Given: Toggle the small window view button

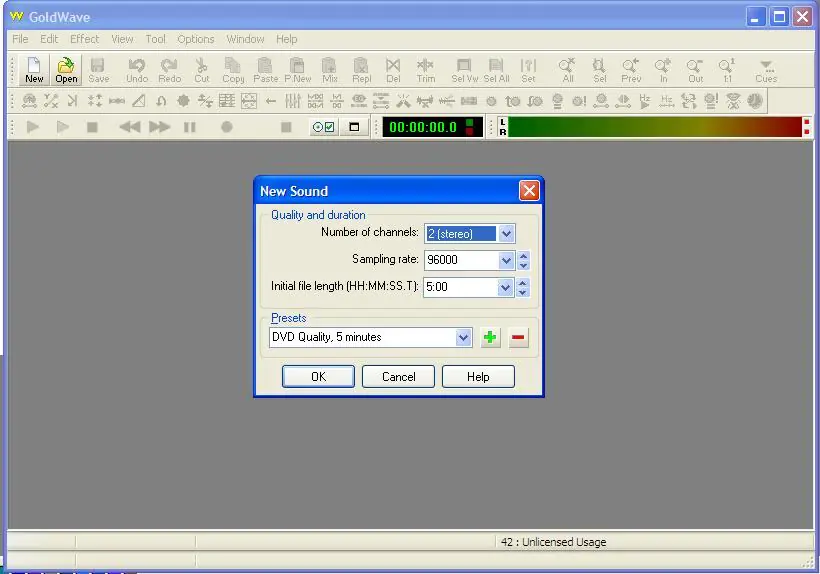Looking at the screenshot, I should (354, 127).
